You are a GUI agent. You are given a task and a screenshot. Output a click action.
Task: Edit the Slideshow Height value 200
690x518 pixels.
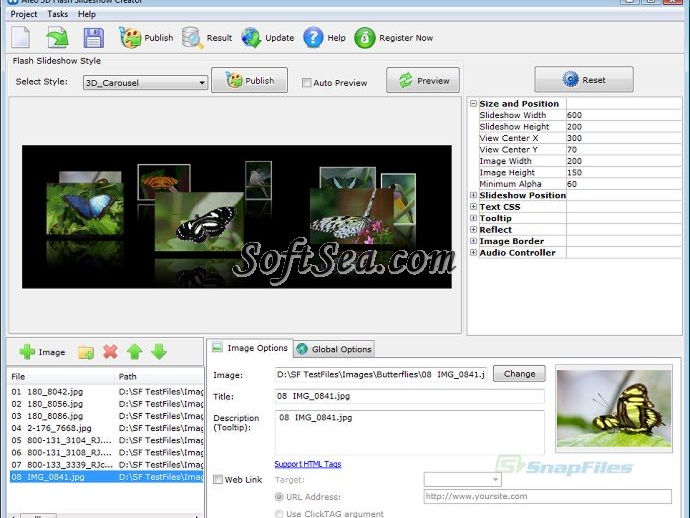click(624, 126)
